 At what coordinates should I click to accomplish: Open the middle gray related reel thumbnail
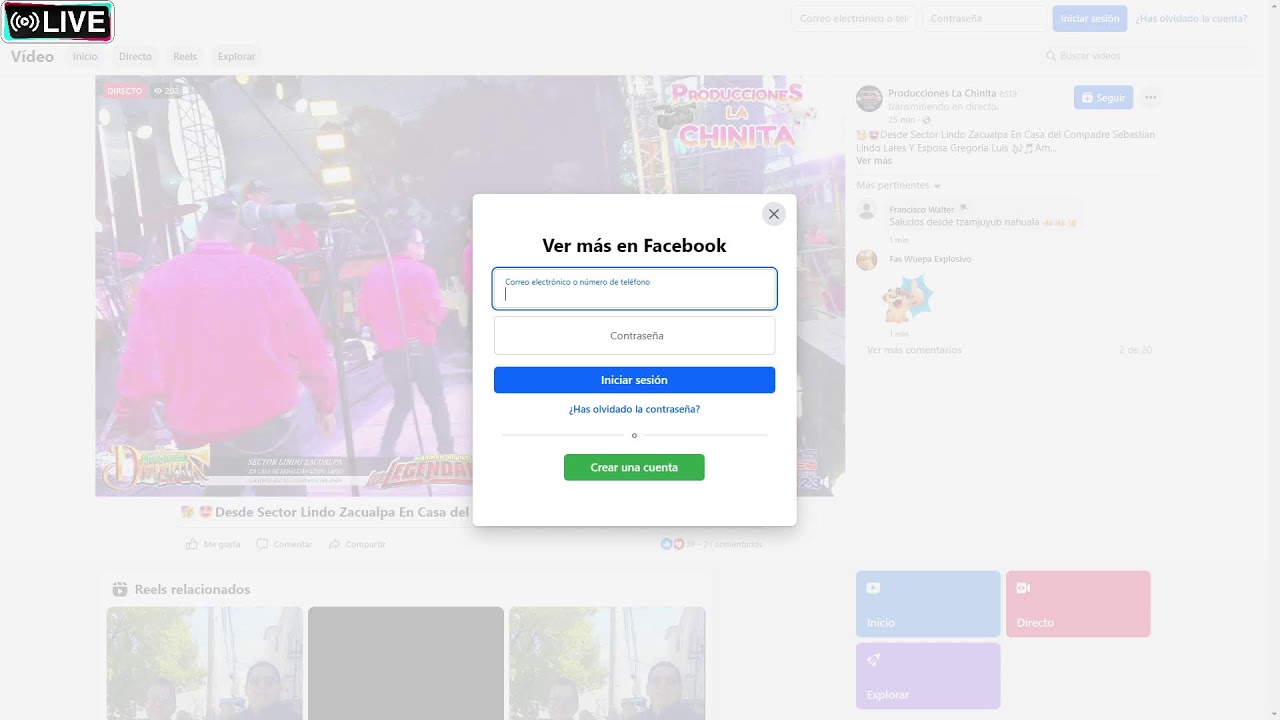(406, 663)
